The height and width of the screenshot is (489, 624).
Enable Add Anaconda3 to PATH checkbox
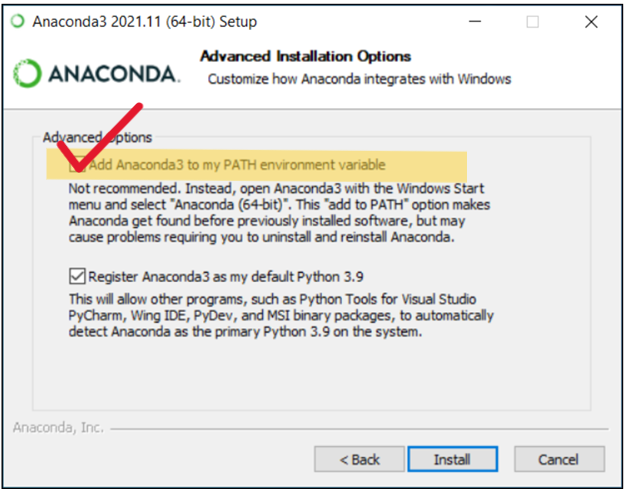(77, 165)
